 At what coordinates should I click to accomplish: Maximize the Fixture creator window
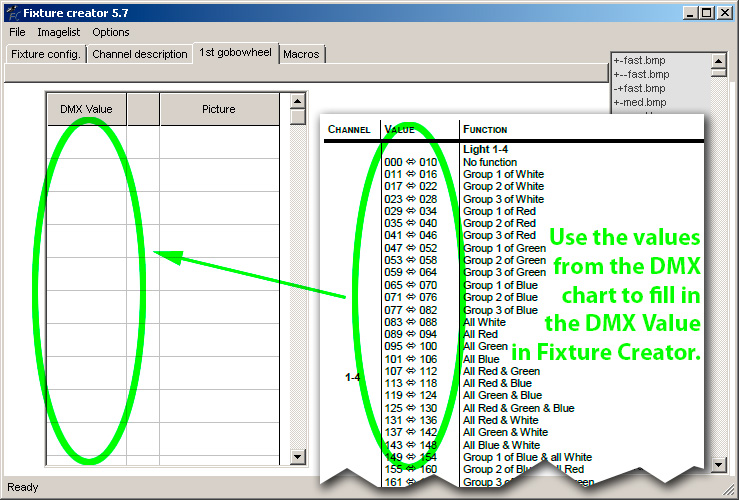pos(706,13)
